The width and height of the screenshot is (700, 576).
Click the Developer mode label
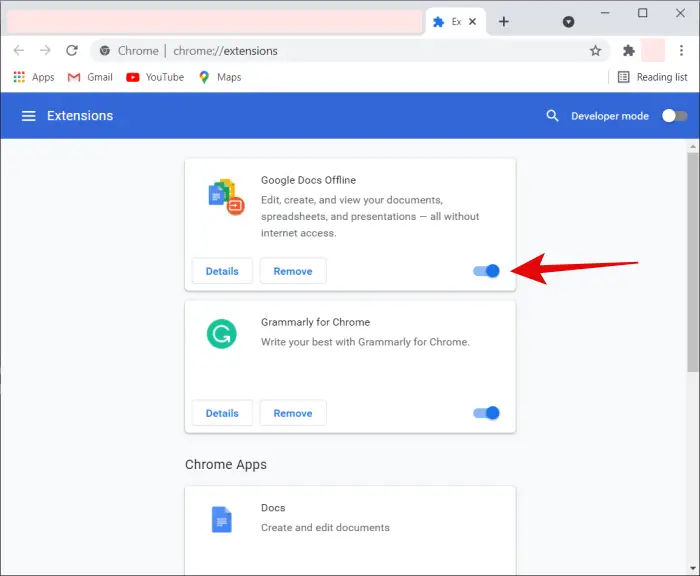610,116
